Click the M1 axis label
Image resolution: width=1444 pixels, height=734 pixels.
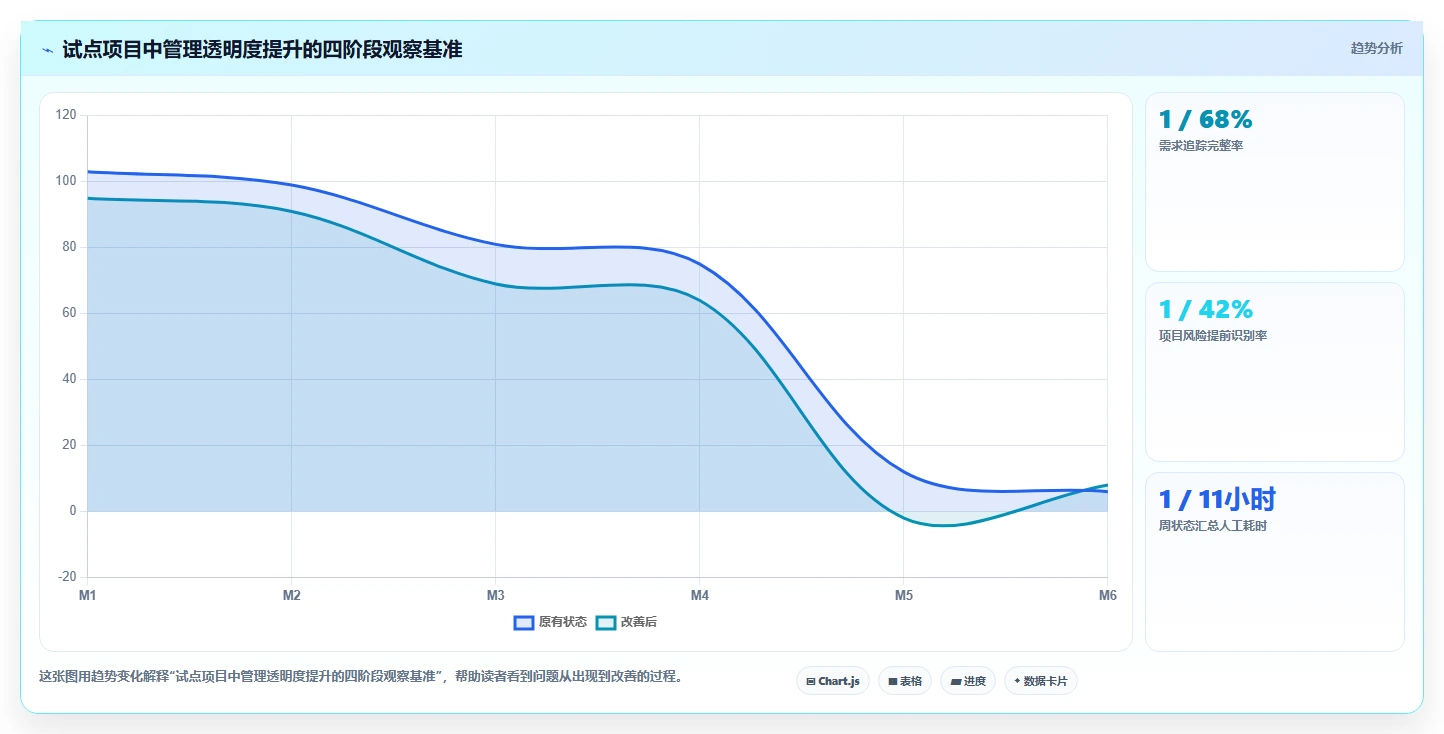pos(88,596)
